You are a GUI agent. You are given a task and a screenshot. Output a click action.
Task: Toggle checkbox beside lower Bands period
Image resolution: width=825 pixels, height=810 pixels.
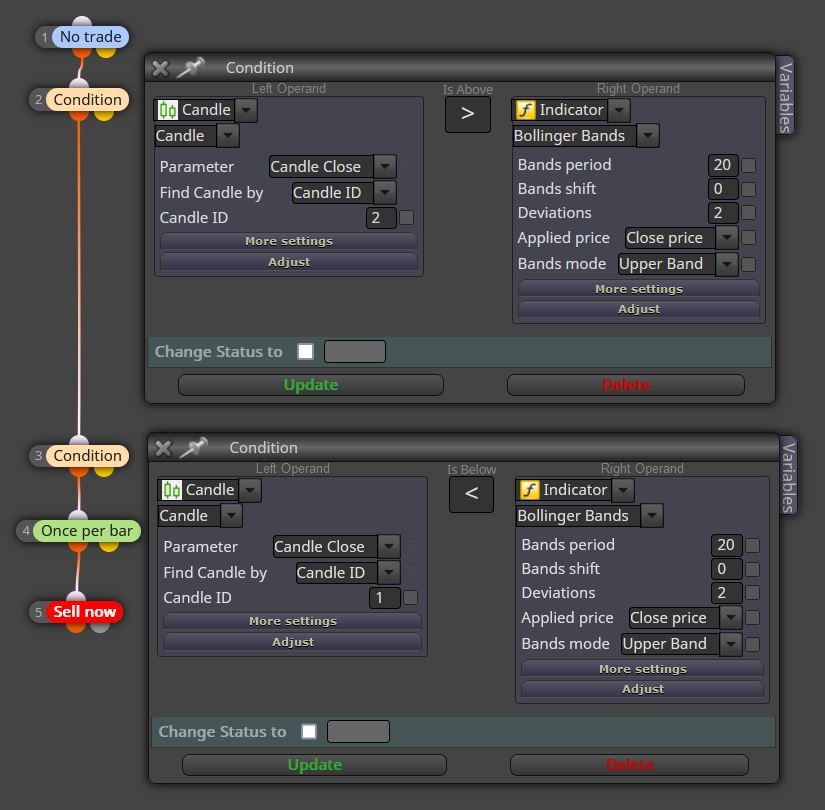(752, 545)
